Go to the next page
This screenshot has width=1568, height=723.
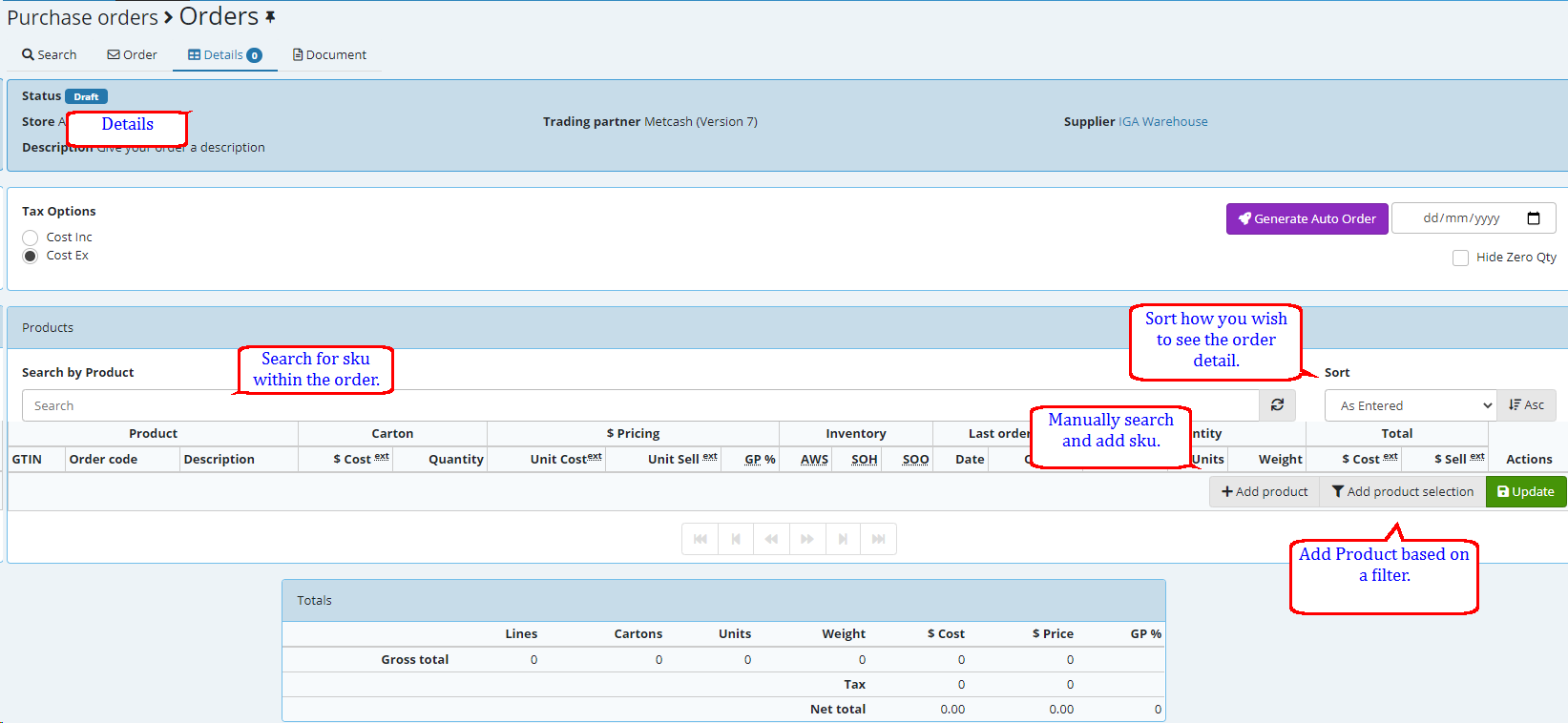[x=843, y=539]
